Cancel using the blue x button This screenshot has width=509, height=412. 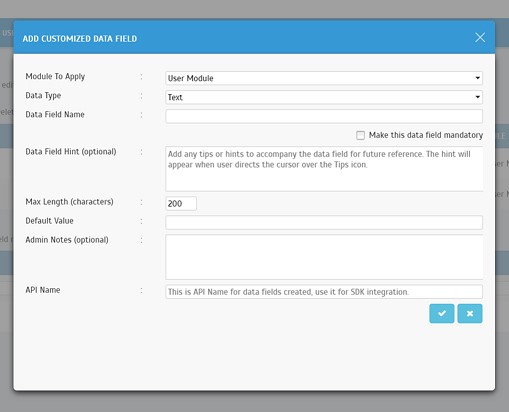[470, 313]
